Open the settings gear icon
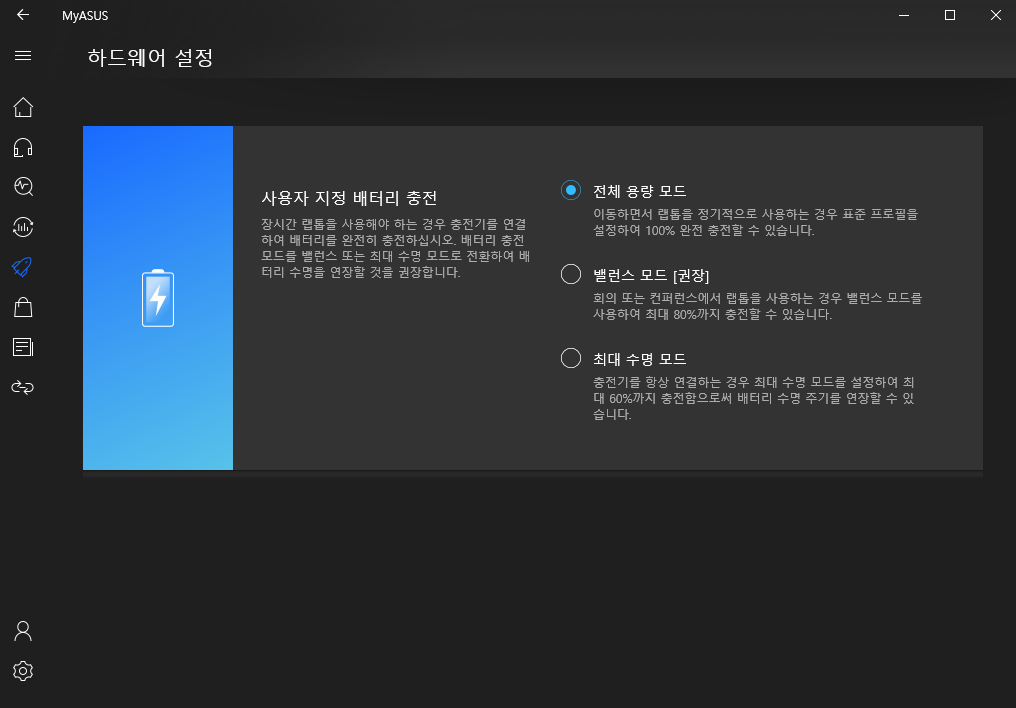The width and height of the screenshot is (1016, 708). coord(23,671)
